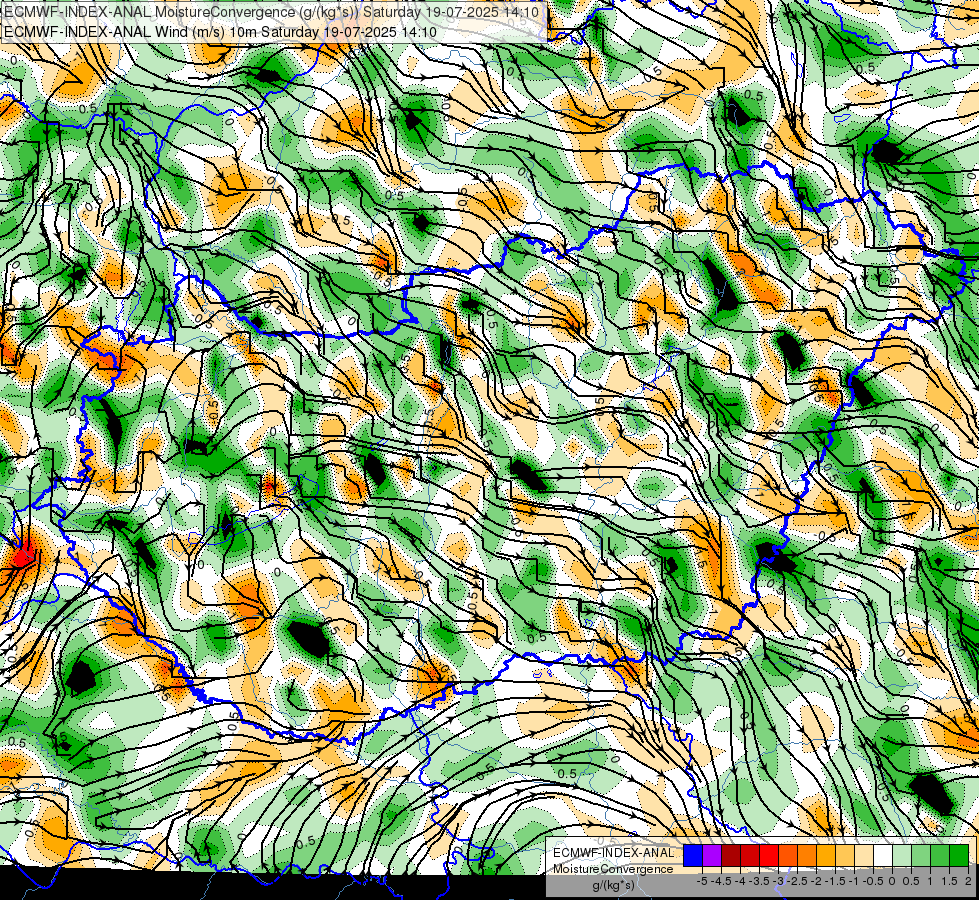Click the 2 tick label at the legend's end
This screenshot has height=900, width=979.
coord(968,881)
